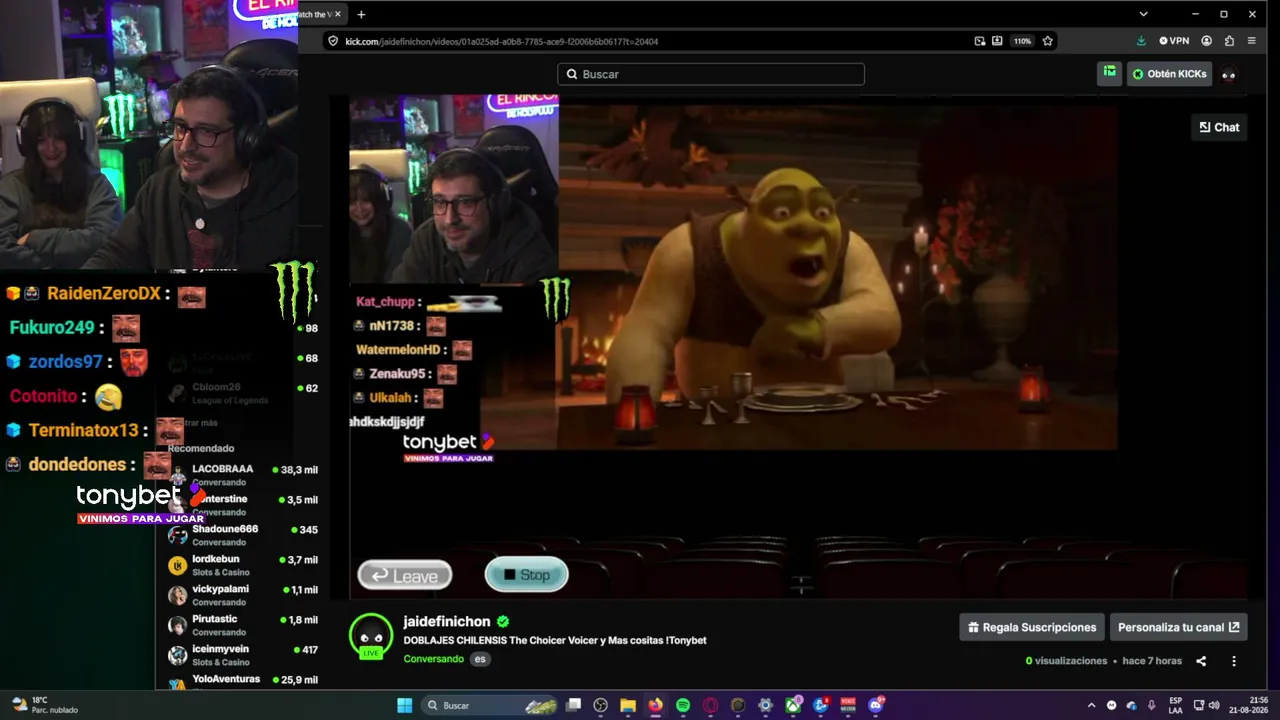The image size is (1280, 720).
Task: Click Personaliza tu canal button
Action: tap(1178, 627)
